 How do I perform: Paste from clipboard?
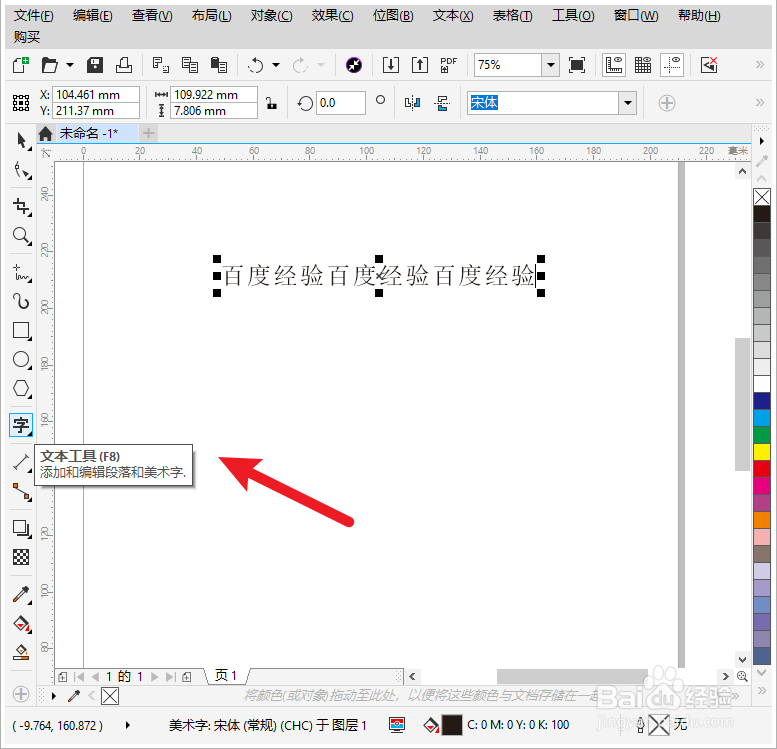click(219, 65)
